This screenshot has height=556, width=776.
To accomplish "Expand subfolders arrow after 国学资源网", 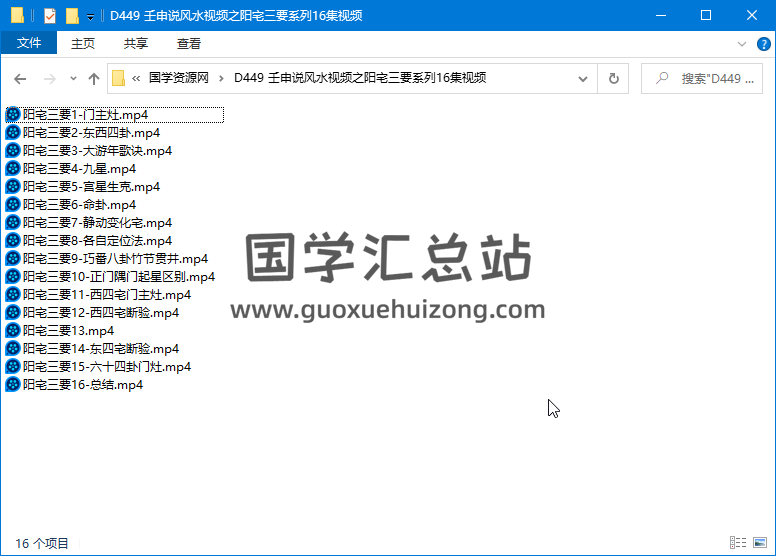I will click(221, 78).
